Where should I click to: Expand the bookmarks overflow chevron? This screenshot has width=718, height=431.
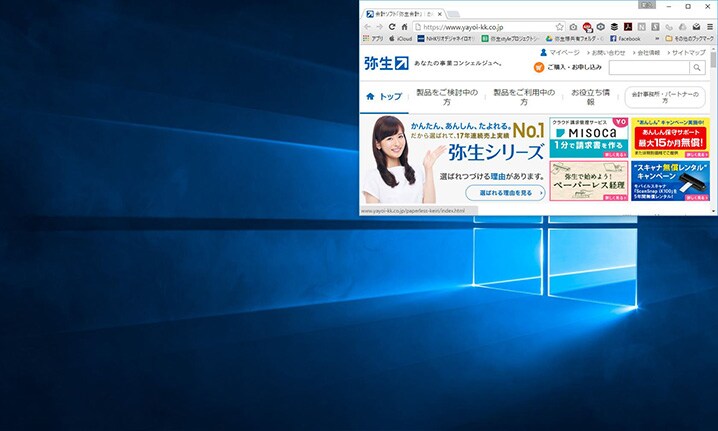[657, 39]
